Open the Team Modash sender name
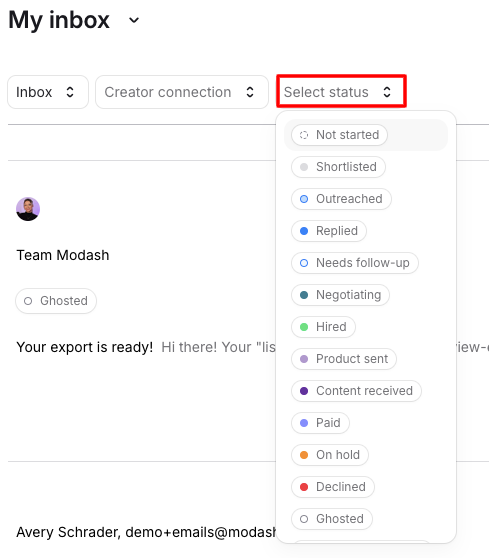Viewport: 489px width, 558px height. click(63, 255)
